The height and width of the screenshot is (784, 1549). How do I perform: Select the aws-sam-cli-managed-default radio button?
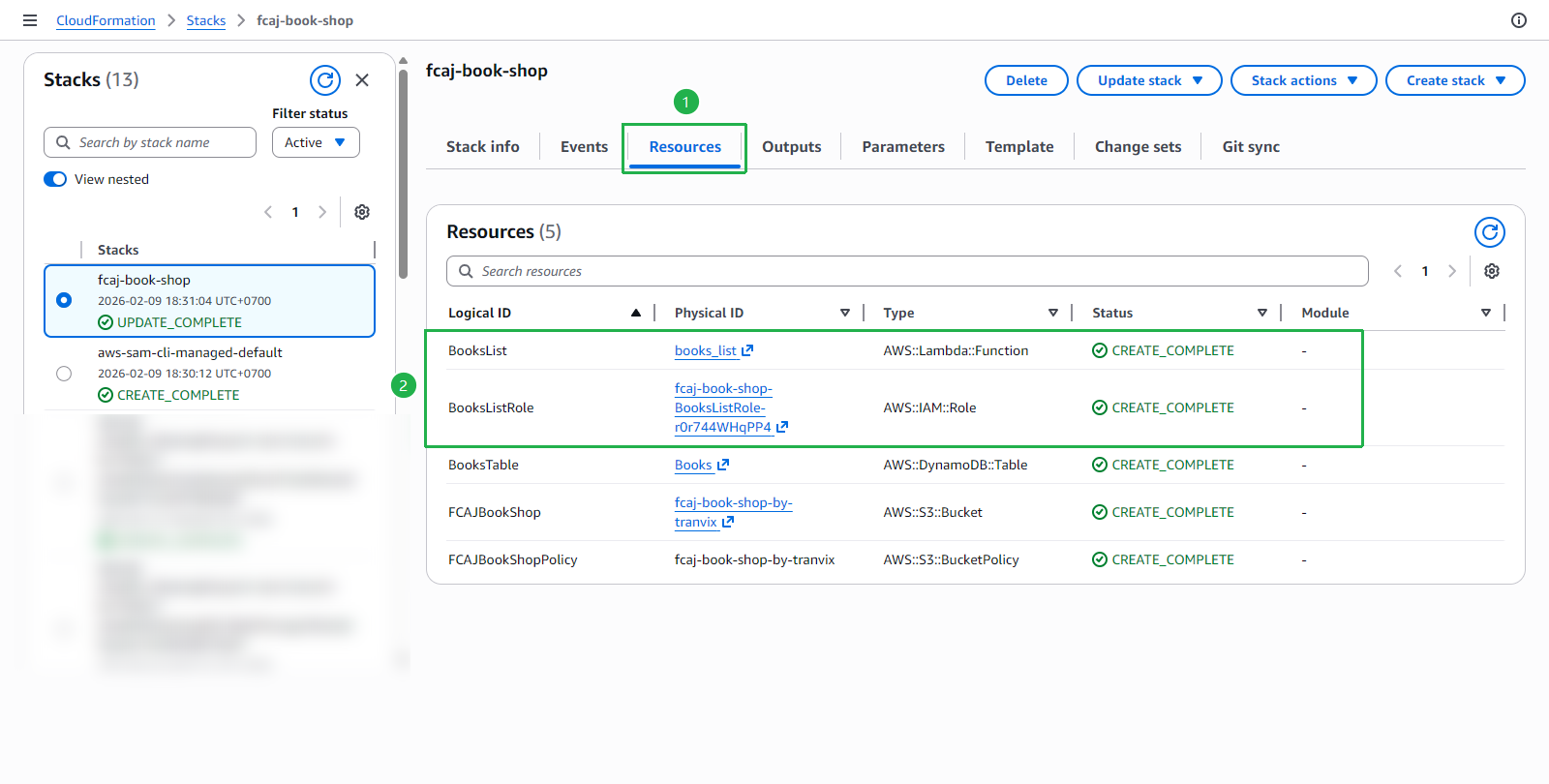point(64,374)
